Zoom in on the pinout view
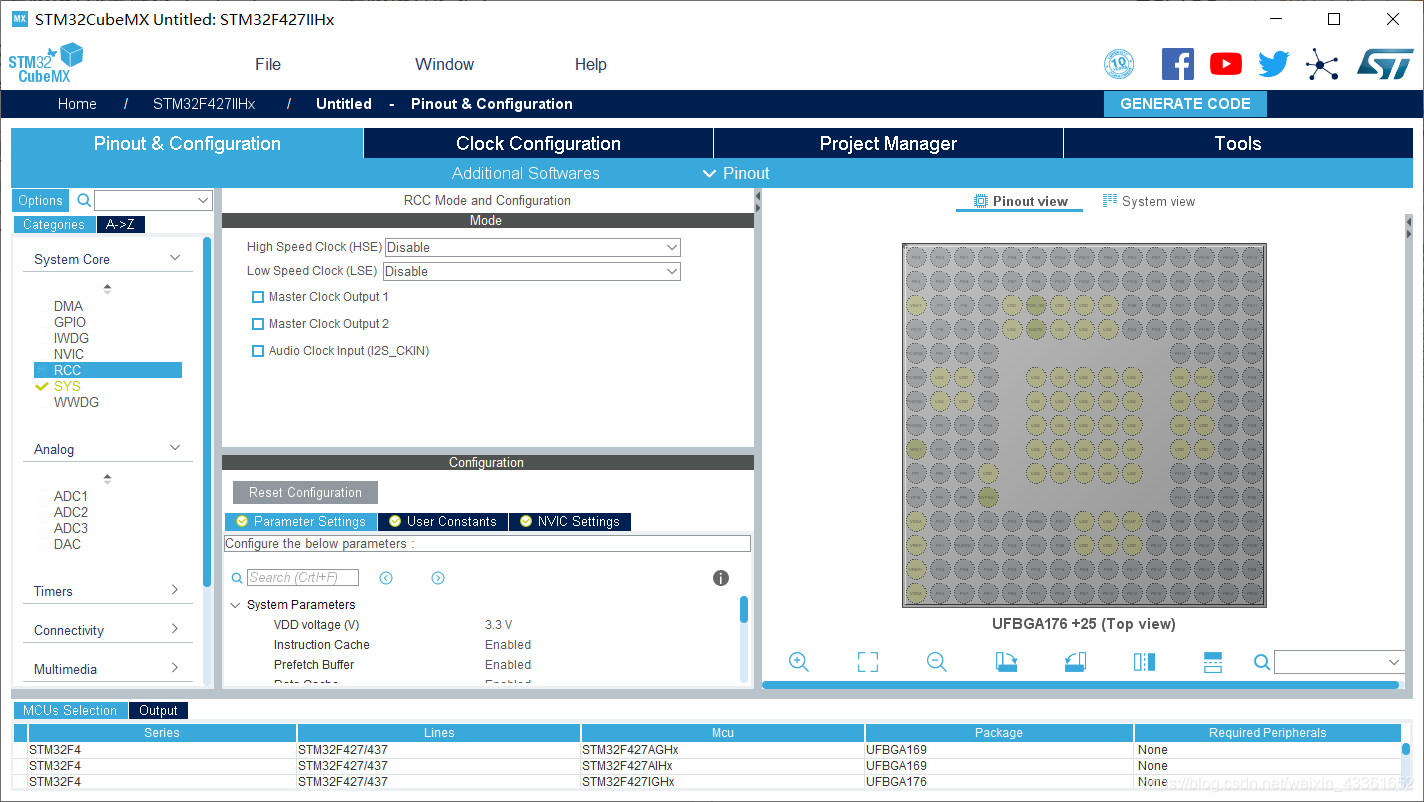Image resolution: width=1424 pixels, height=802 pixels. (798, 661)
